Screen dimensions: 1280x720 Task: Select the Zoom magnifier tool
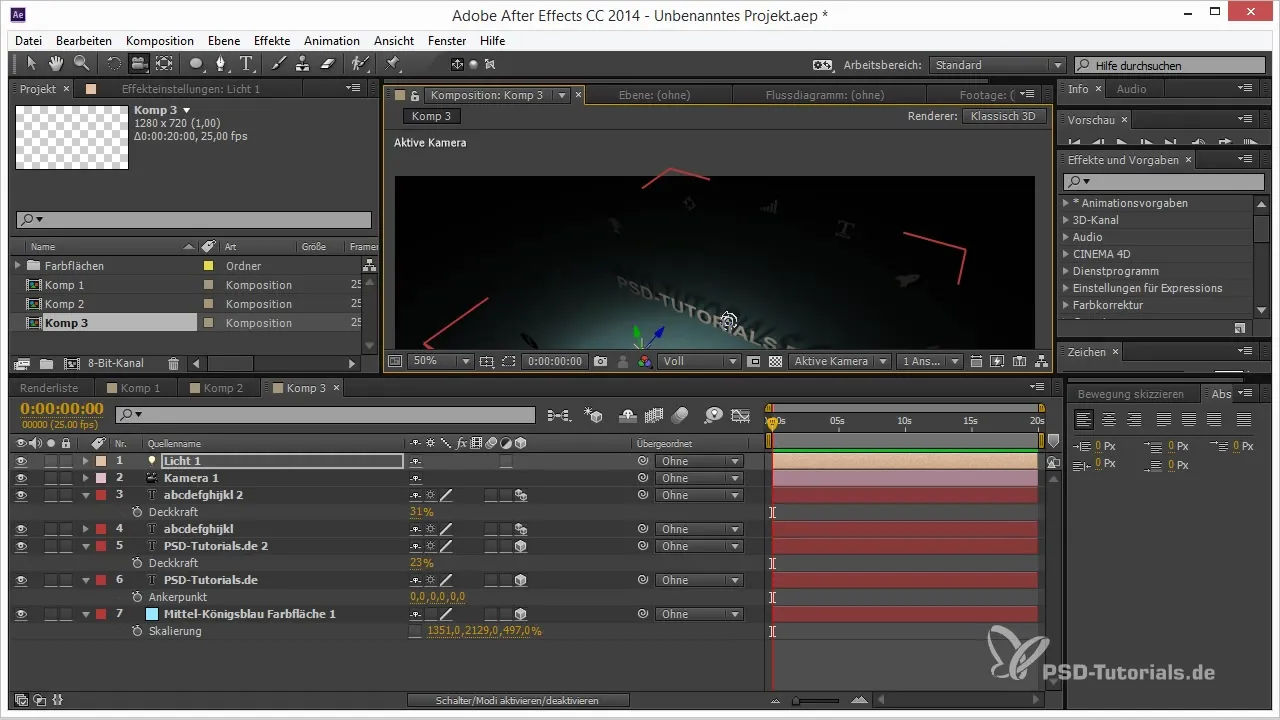coord(81,63)
